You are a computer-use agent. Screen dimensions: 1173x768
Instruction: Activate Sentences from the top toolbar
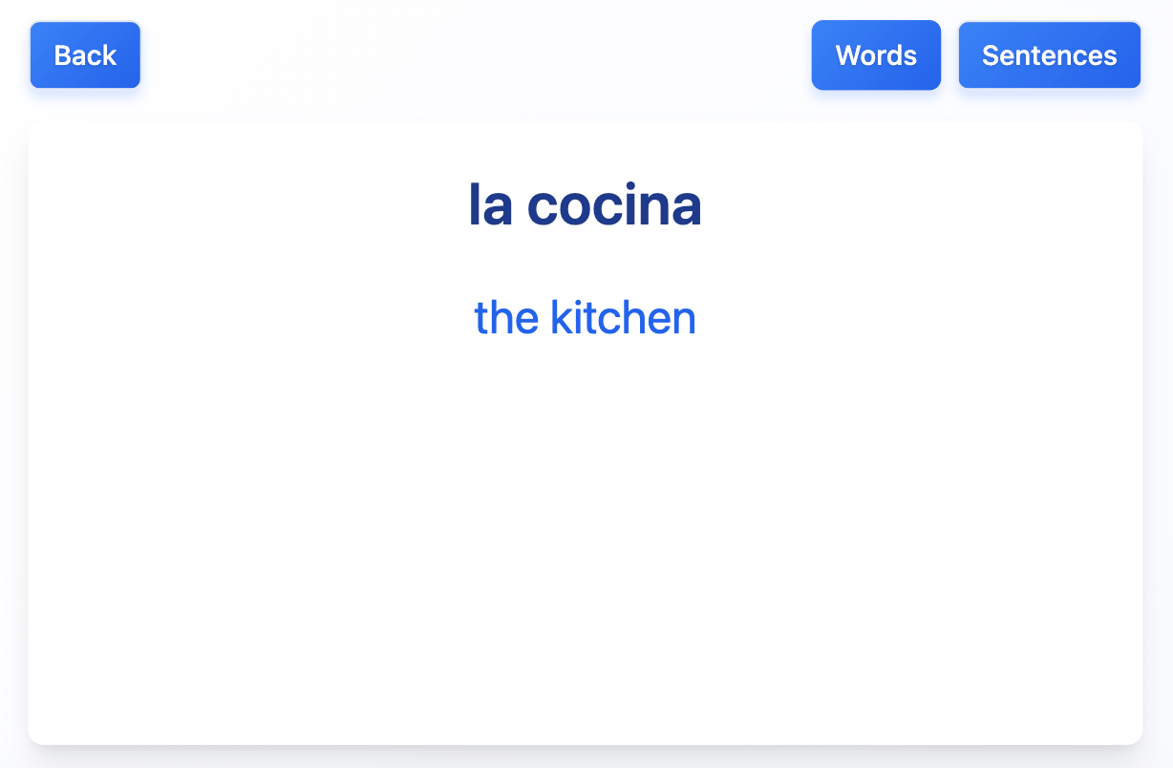tap(1049, 55)
